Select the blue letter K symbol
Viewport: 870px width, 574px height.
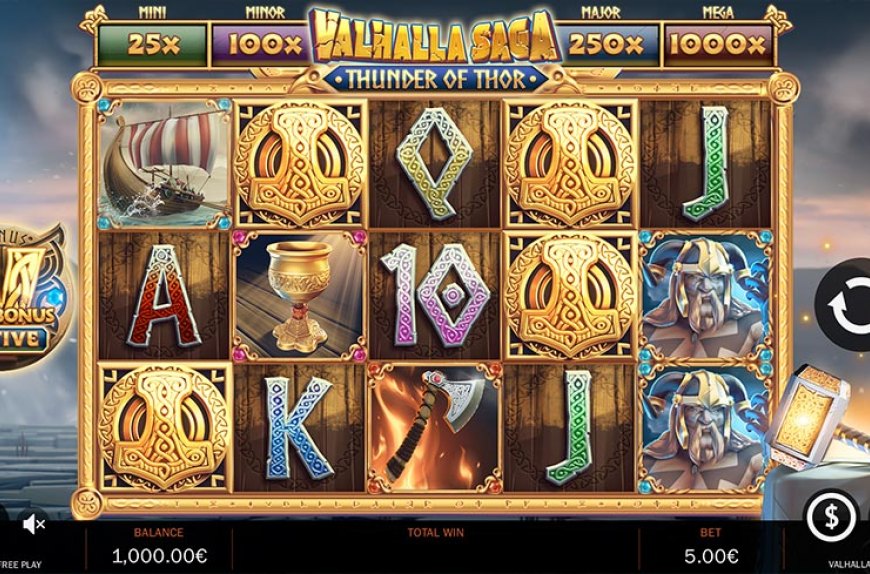298,428
